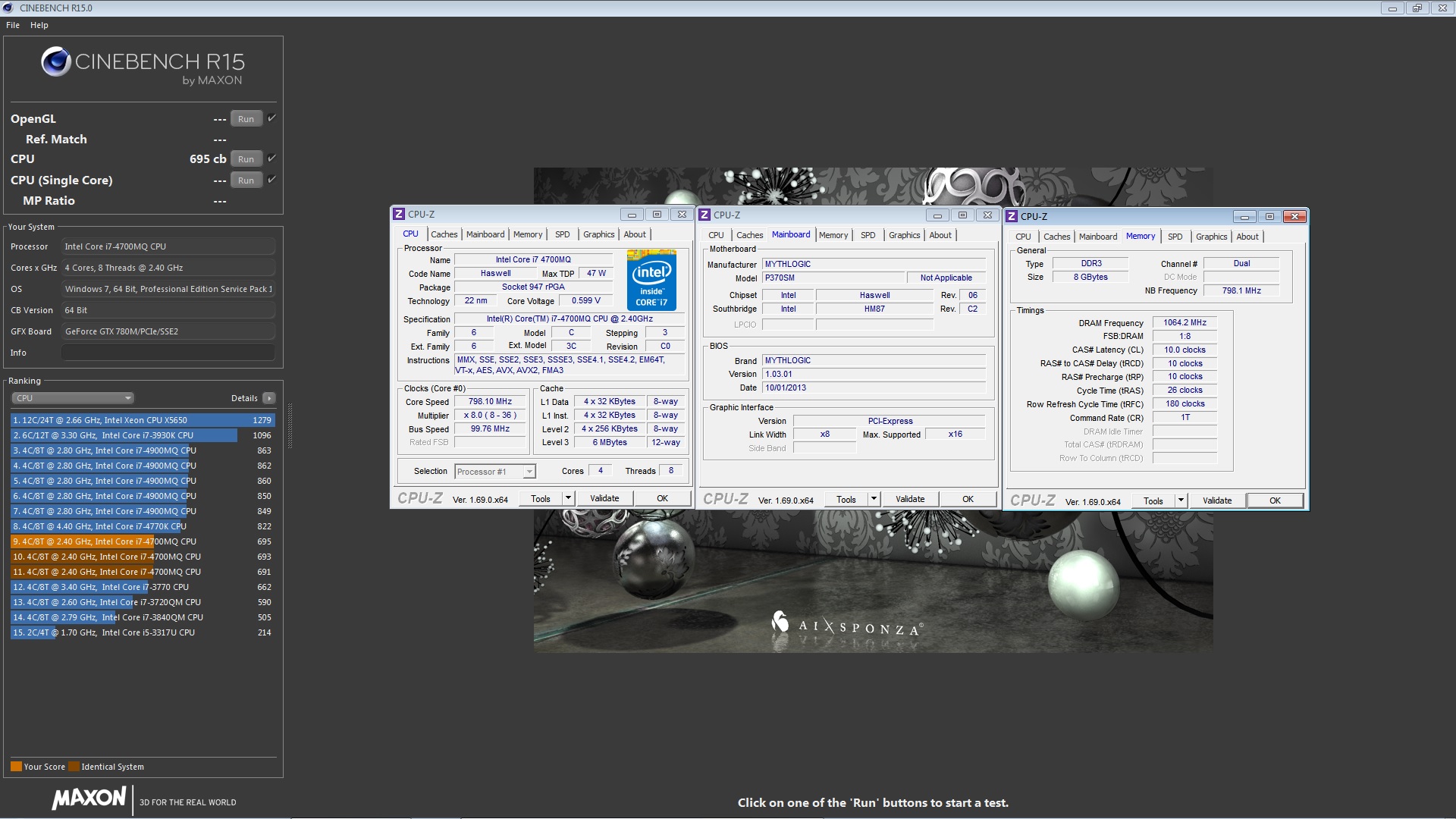Screen dimensions: 1456x819
Task: Click the Cinebench R15 sphere logo
Action: pyautogui.click(x=55, y=62)
